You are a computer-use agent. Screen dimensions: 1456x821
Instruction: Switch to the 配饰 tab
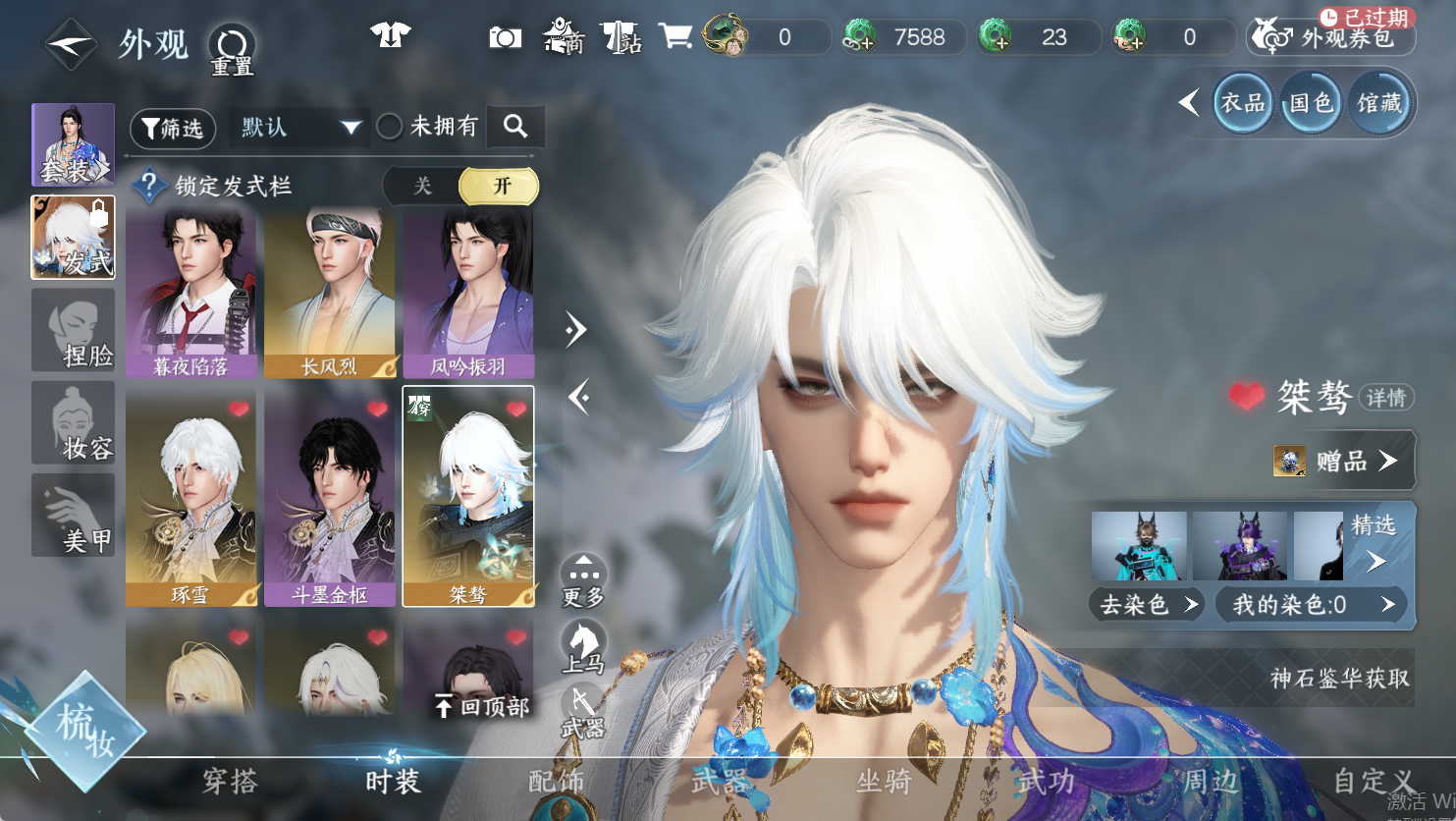click(556, 782)
